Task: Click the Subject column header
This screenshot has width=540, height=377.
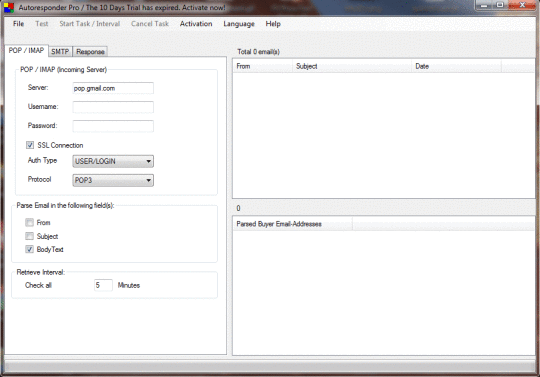Action: click(x=352, y=66)
